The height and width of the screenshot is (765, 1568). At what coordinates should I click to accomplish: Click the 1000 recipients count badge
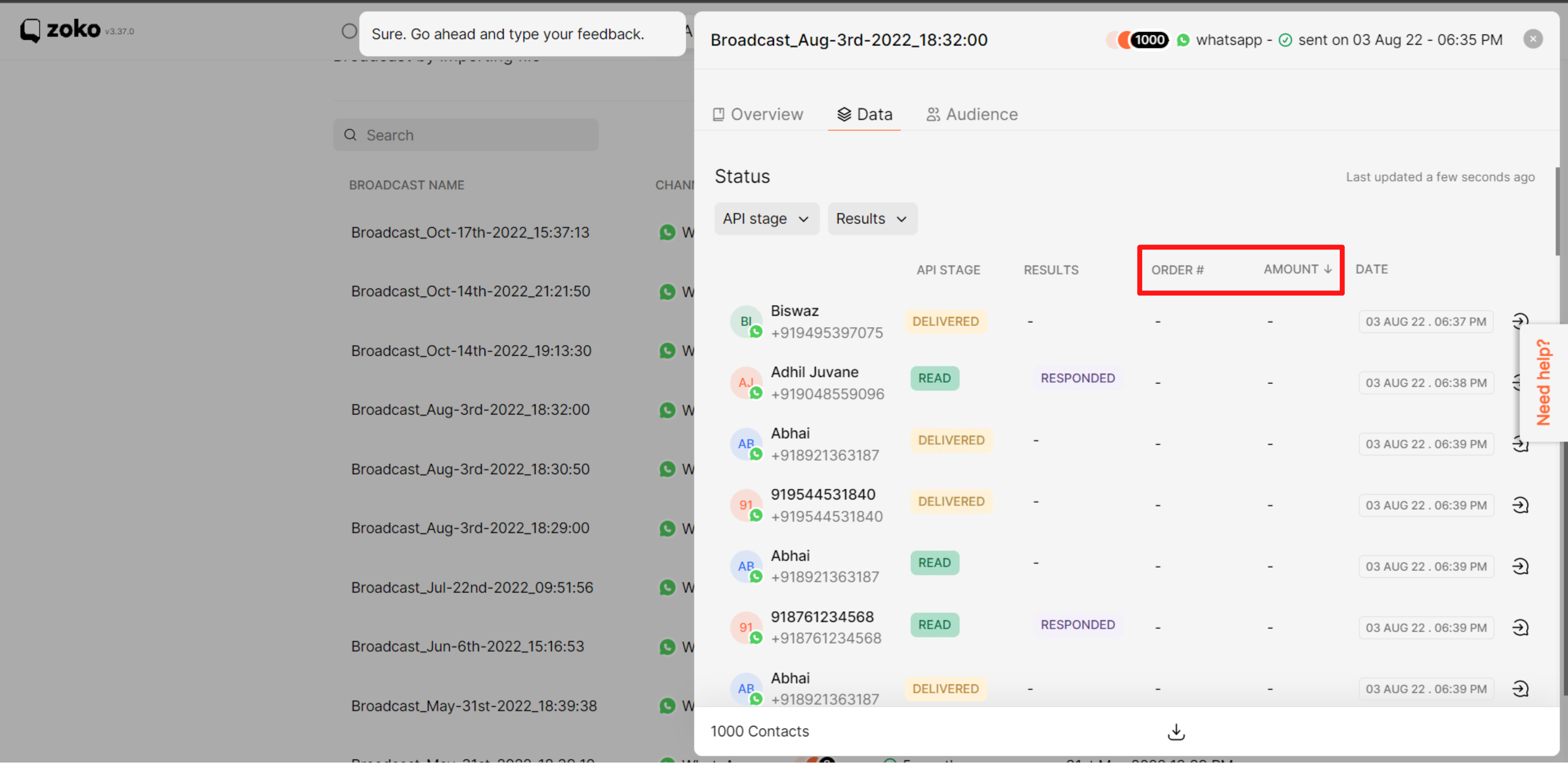click(1149, 40)
